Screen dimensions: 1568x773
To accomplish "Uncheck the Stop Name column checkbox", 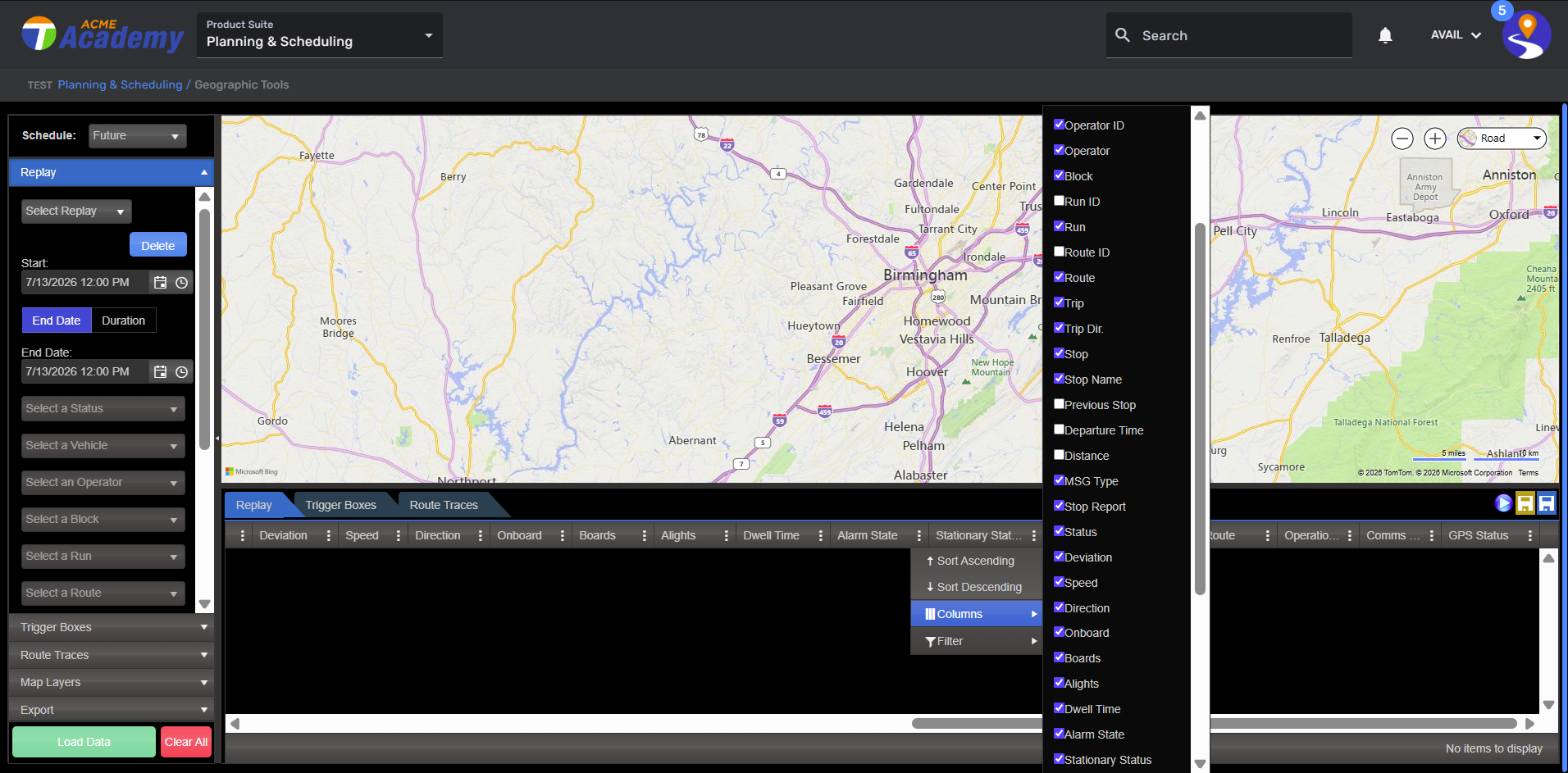I will [x=1059, y=379].
